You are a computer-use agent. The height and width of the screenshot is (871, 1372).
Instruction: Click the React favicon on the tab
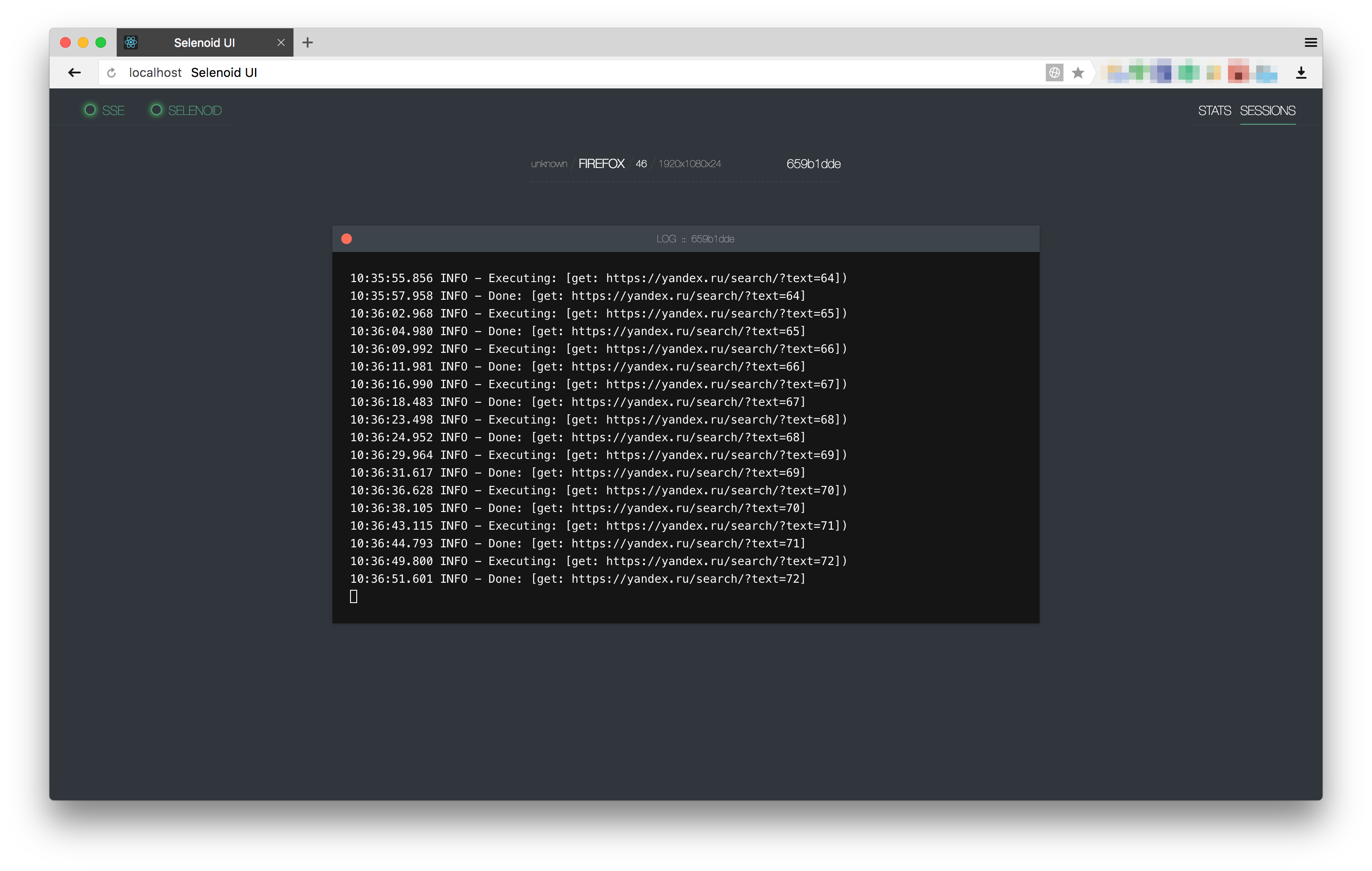(131, 42)
